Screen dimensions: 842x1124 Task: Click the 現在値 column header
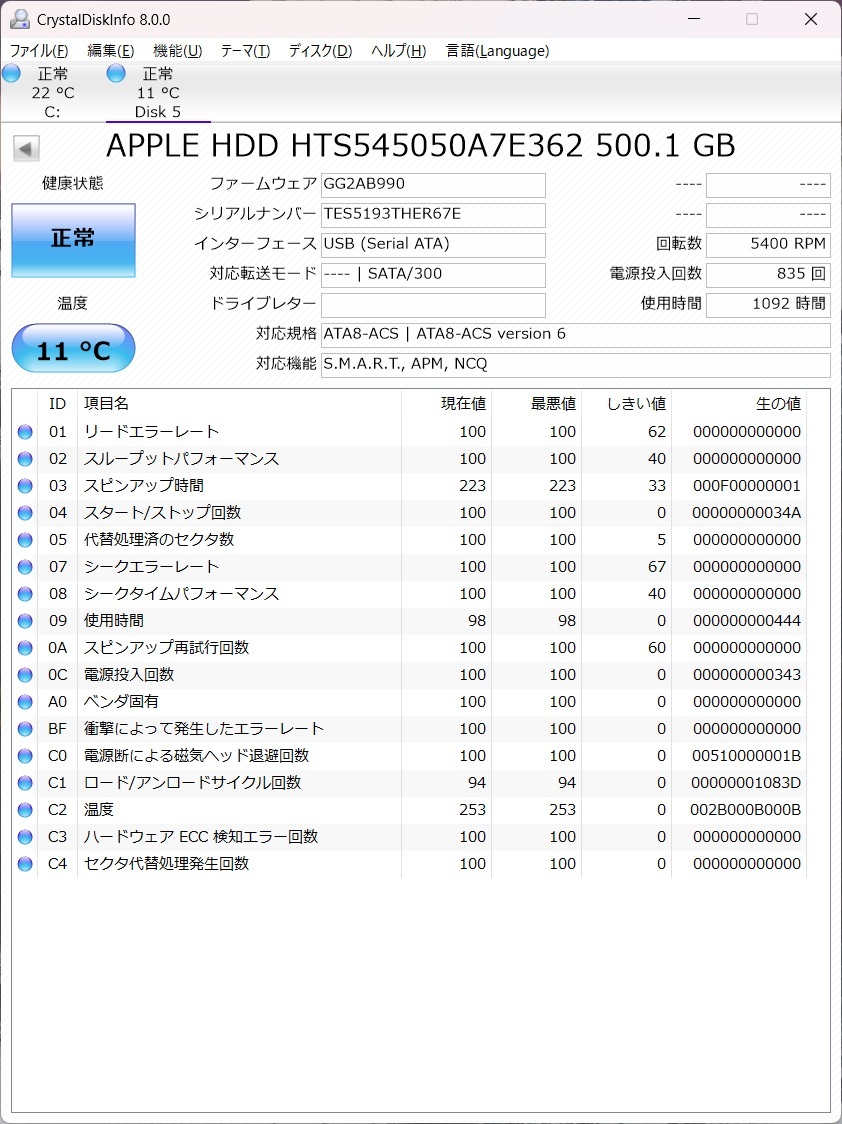click(446, 404)
